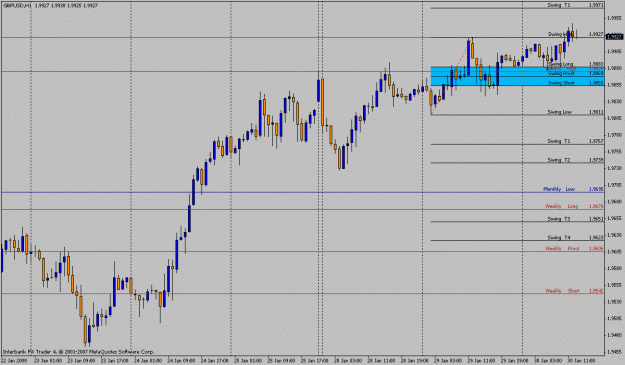The image size is (625, 365).
Task: Click the Swing T2 level label
Action: 559,160
